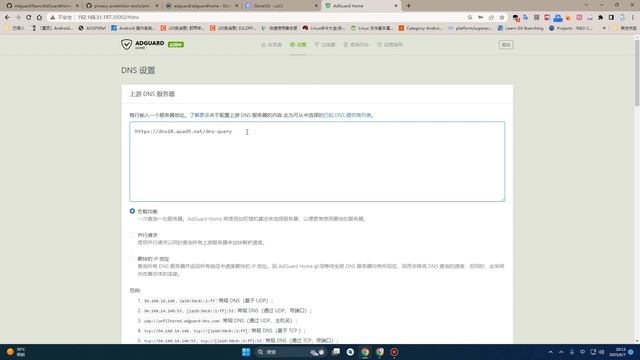Expand the bookmarks bar overflow chevron
640x360 pixels.
pyautogui.click(x=604, y=28)
